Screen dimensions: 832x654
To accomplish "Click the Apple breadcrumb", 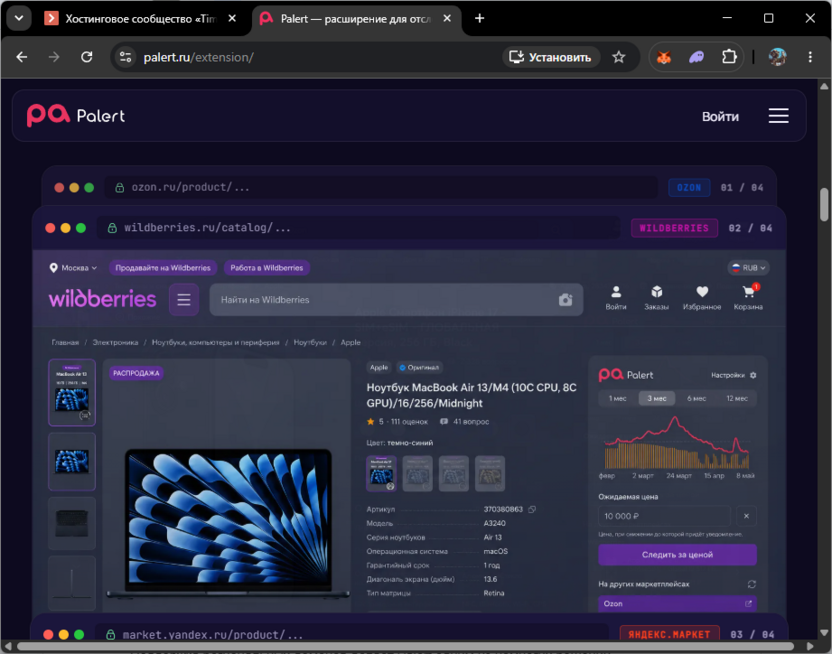I will tap(350, 343).
